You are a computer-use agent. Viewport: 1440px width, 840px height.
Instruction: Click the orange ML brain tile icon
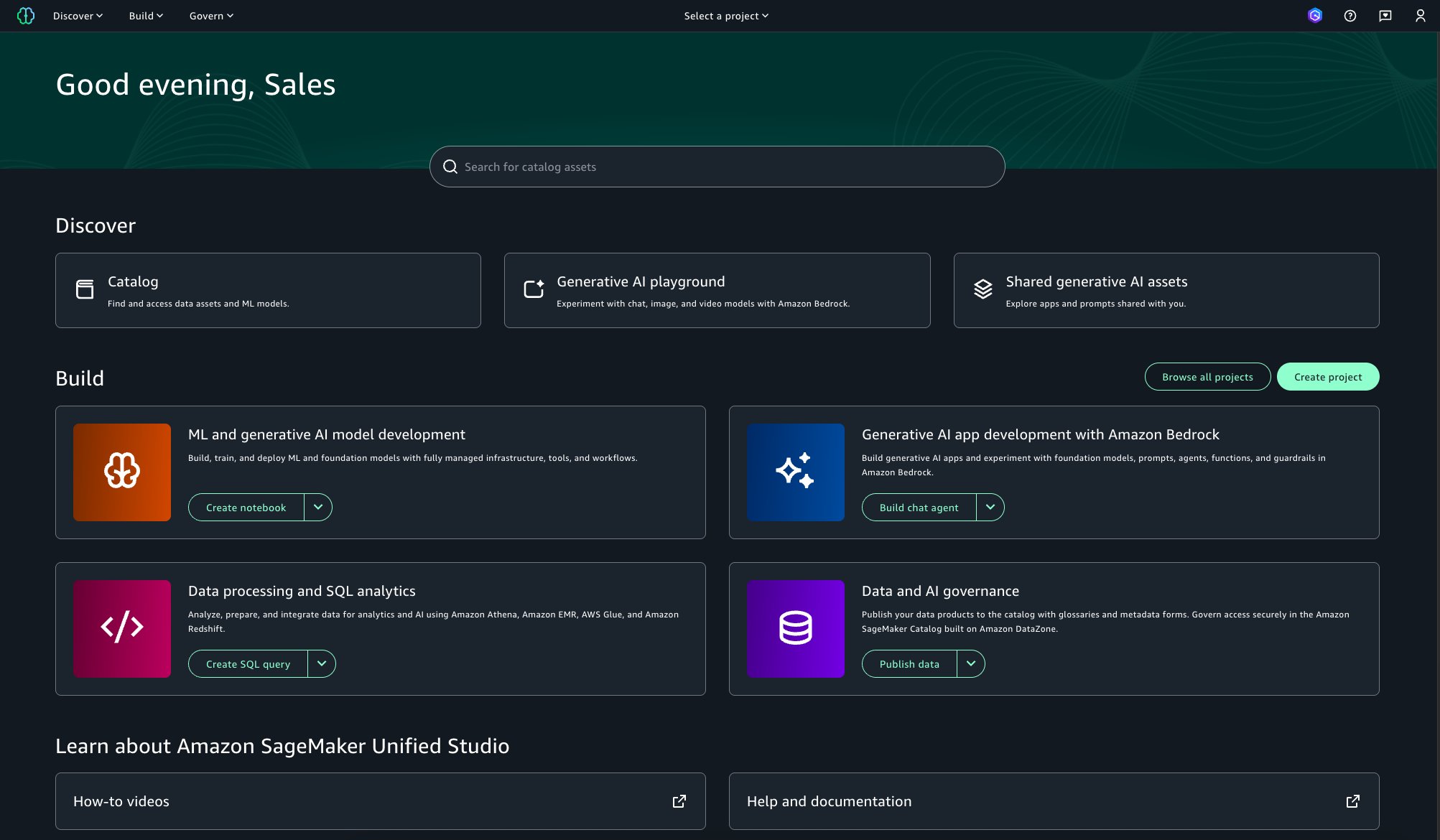[122, 472]
